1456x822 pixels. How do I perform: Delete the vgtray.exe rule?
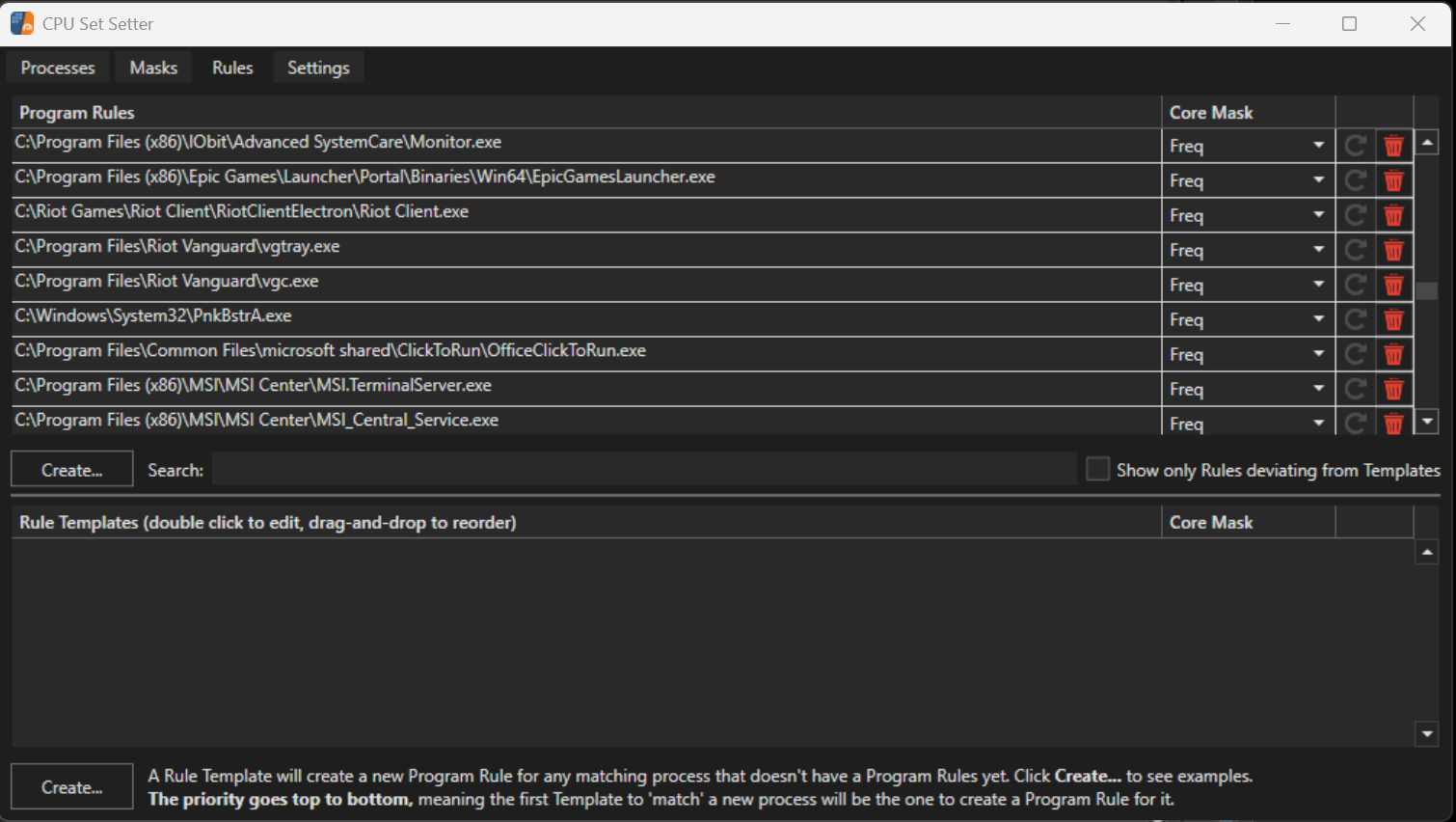pos(1393,250)
